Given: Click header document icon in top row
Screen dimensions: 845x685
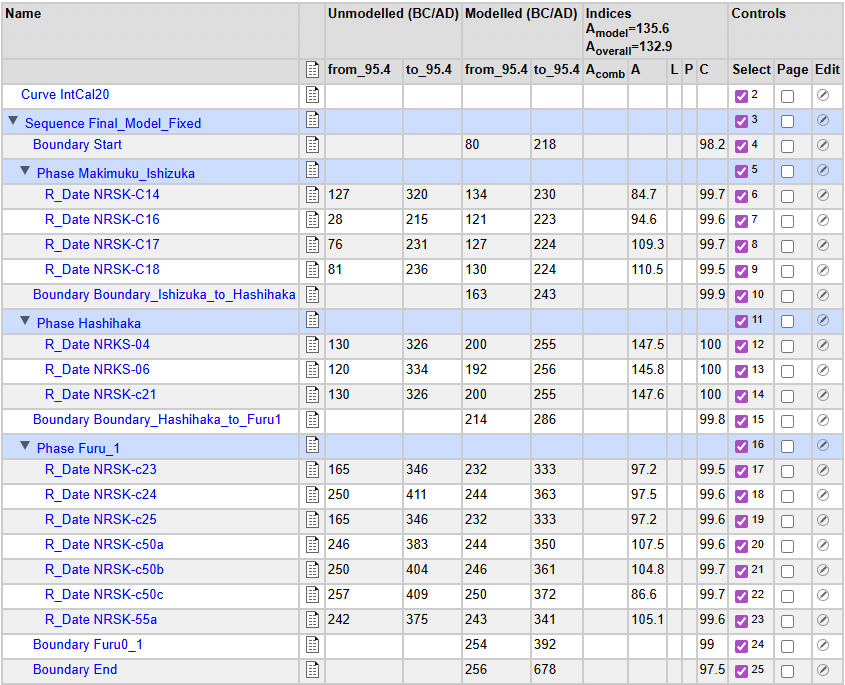Looking at the screenshot, I should point(312,70).
